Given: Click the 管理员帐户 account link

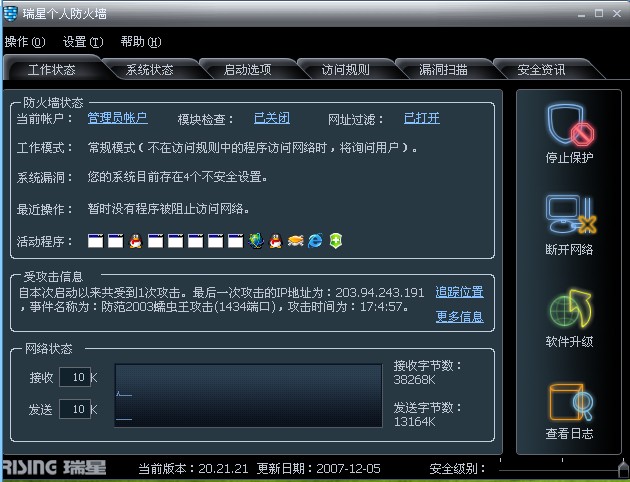Looking at the screenshot, I should [x=118, y=118].
